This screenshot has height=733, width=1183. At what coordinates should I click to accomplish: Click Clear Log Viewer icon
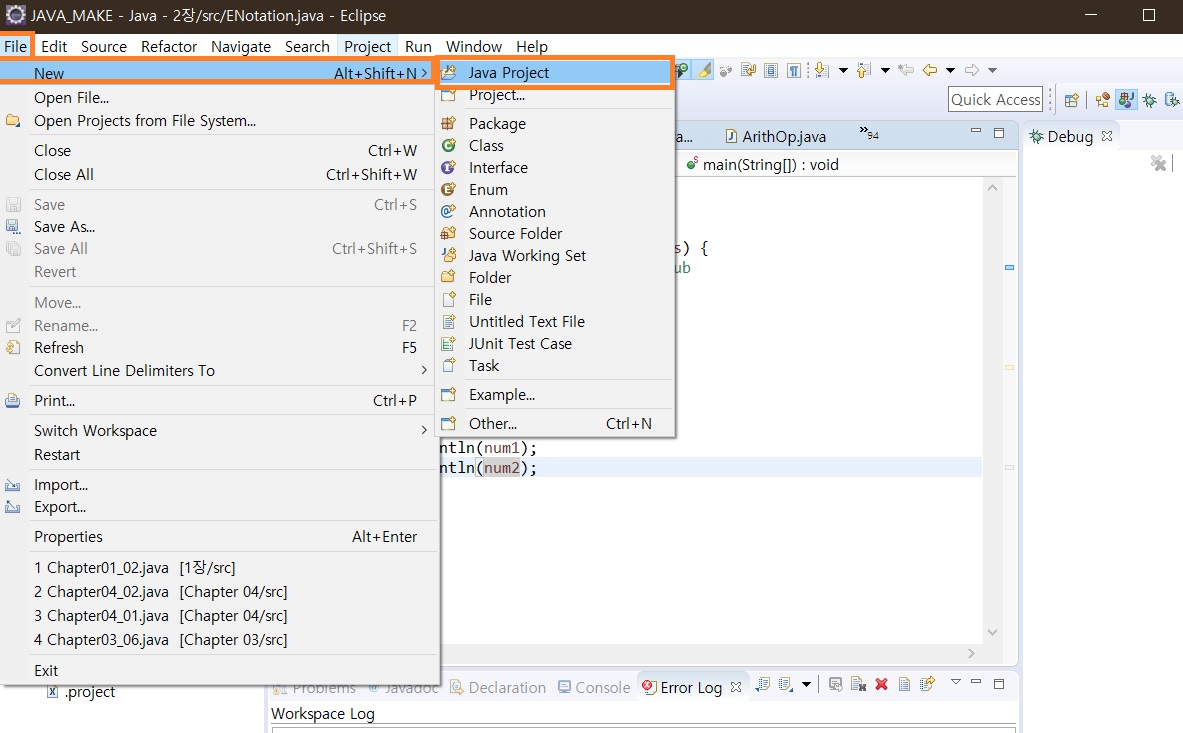858,685
